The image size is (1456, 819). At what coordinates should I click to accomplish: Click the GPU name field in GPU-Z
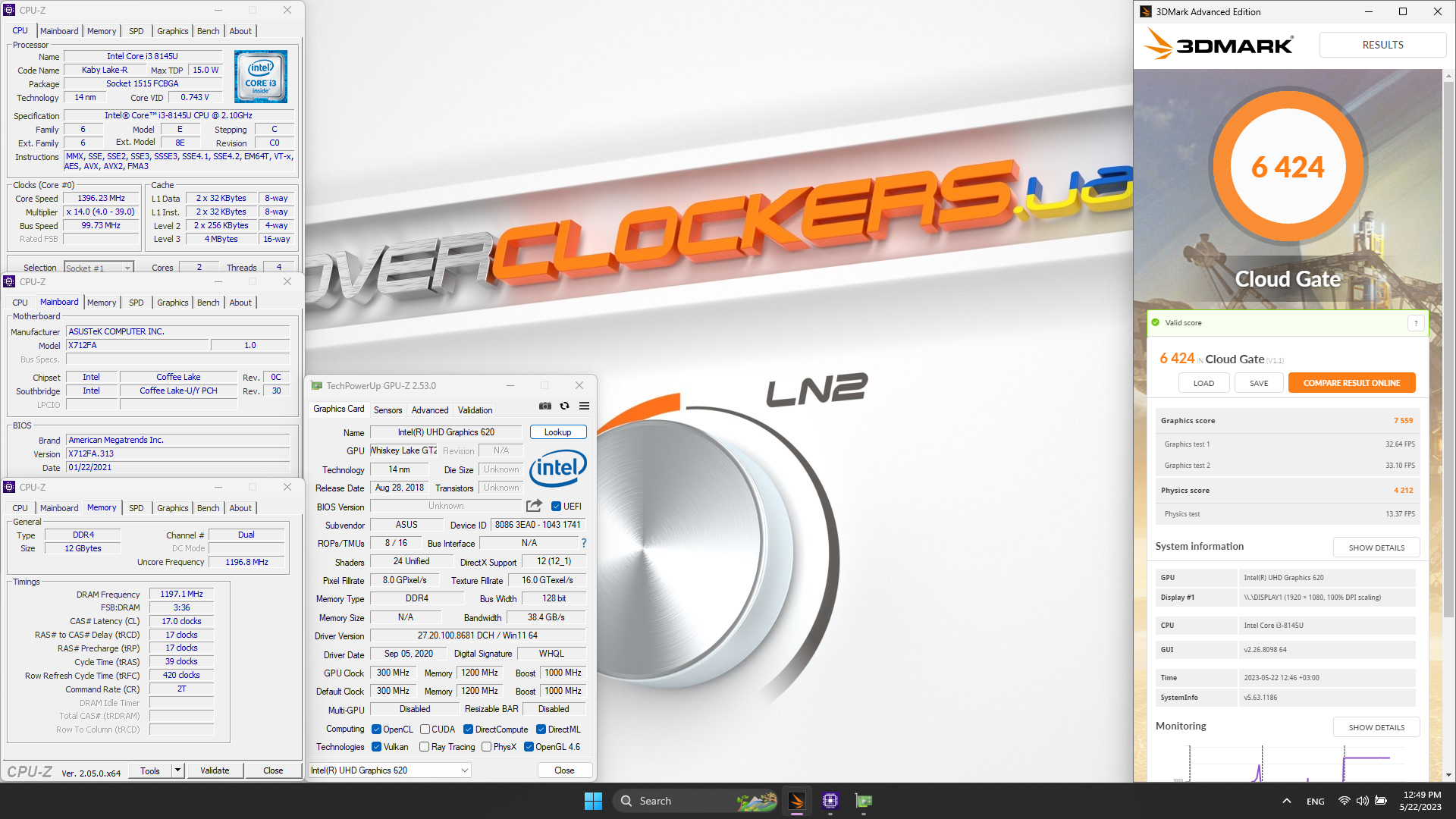(x=446, y=432)
